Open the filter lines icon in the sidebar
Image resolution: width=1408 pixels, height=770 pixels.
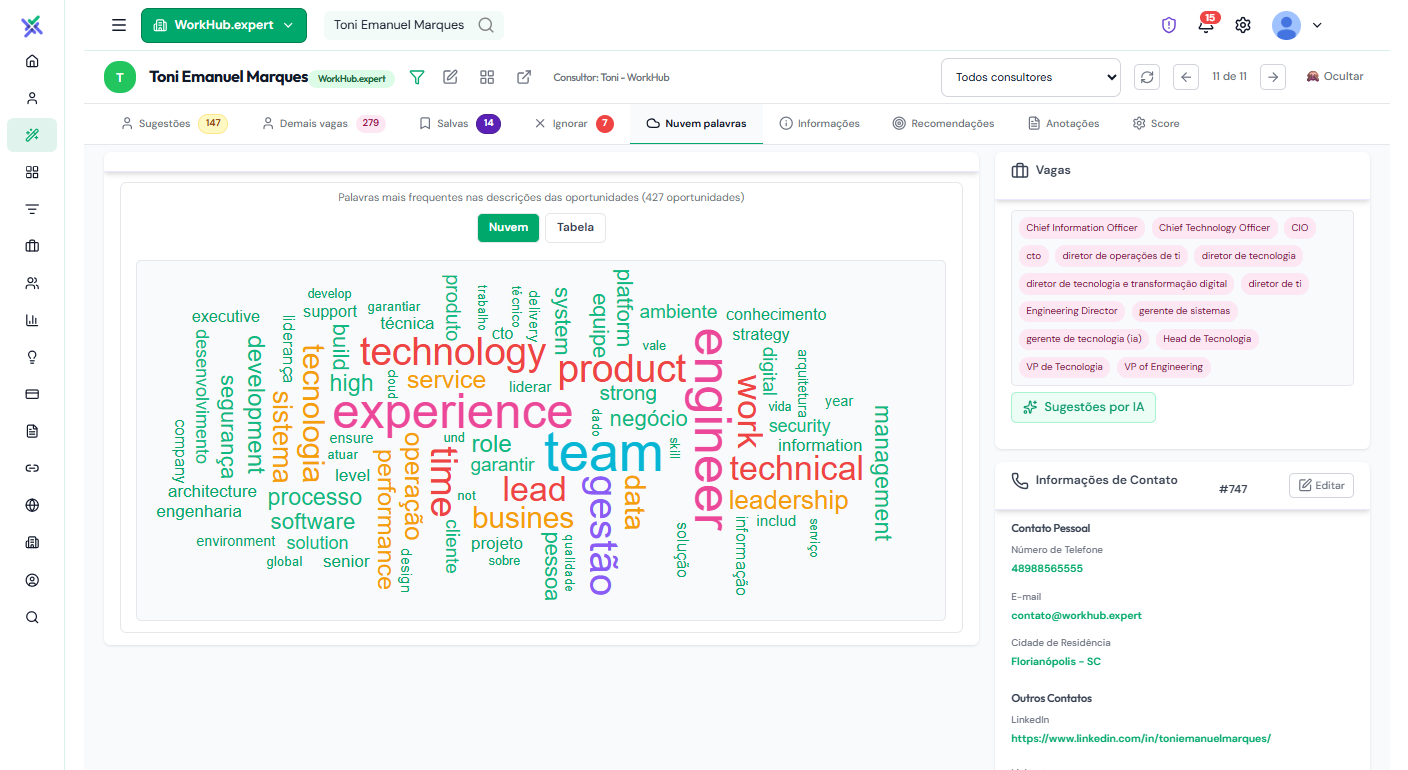(32, 209)
